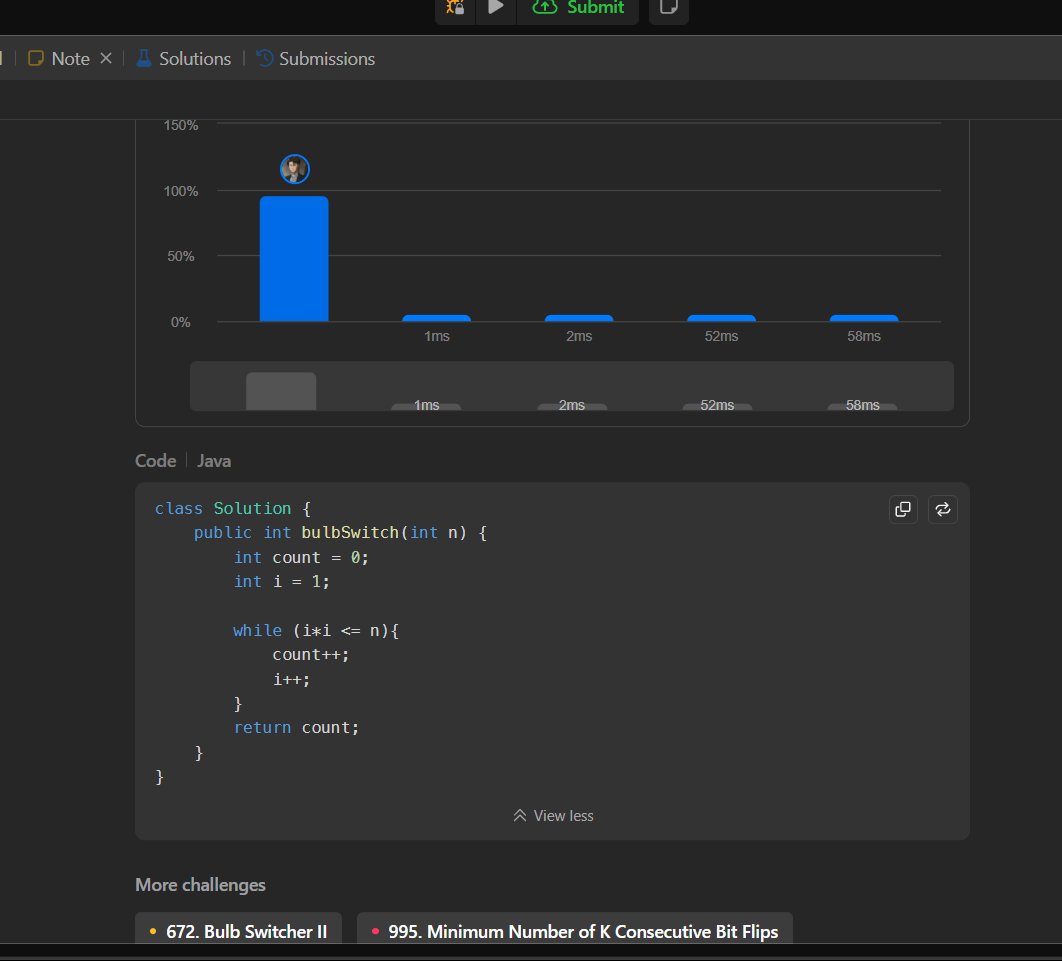
Task: Click the tallest blue runtime bar
Action: [294, 259]
